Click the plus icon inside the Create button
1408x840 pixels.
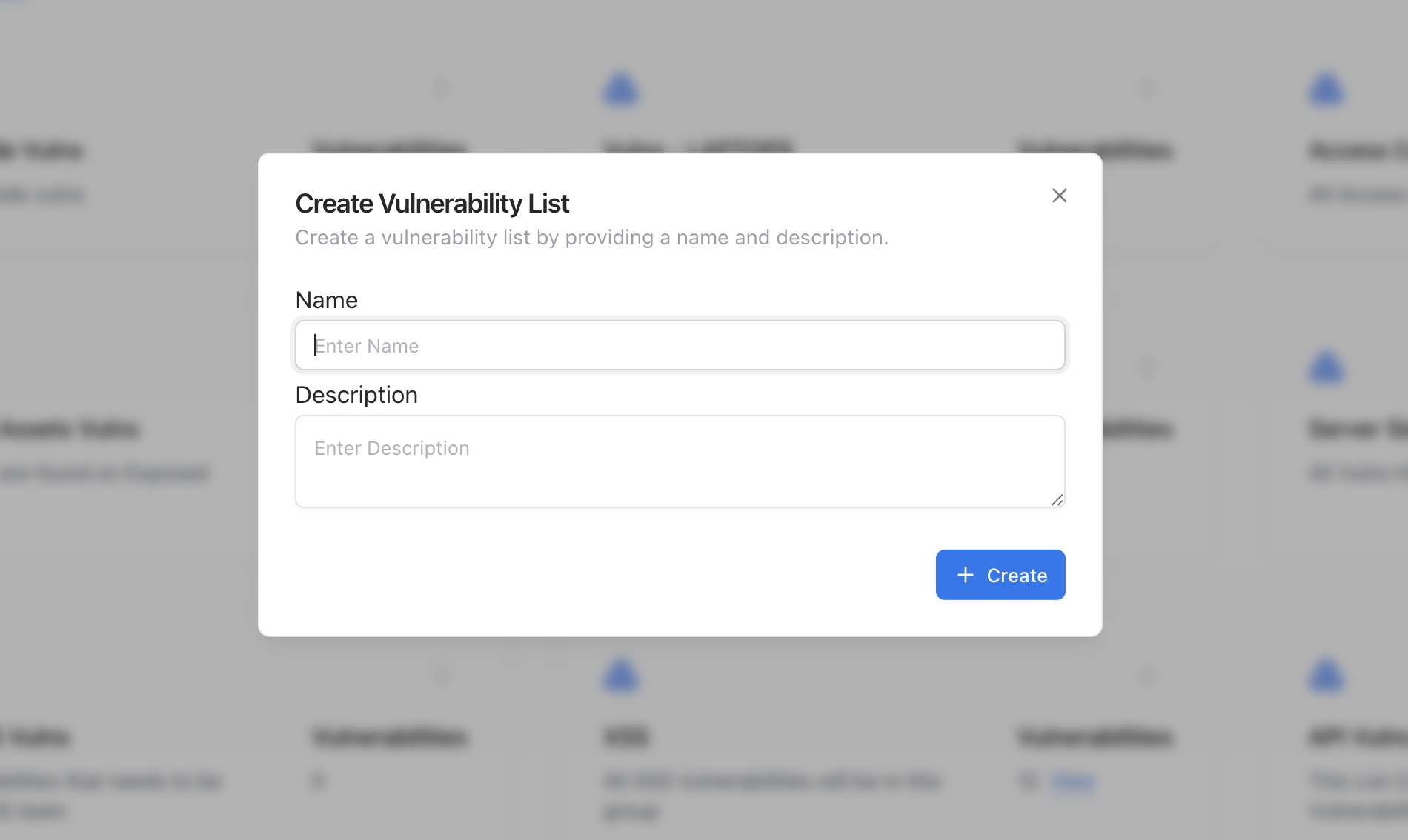click(x=964, y=575)
